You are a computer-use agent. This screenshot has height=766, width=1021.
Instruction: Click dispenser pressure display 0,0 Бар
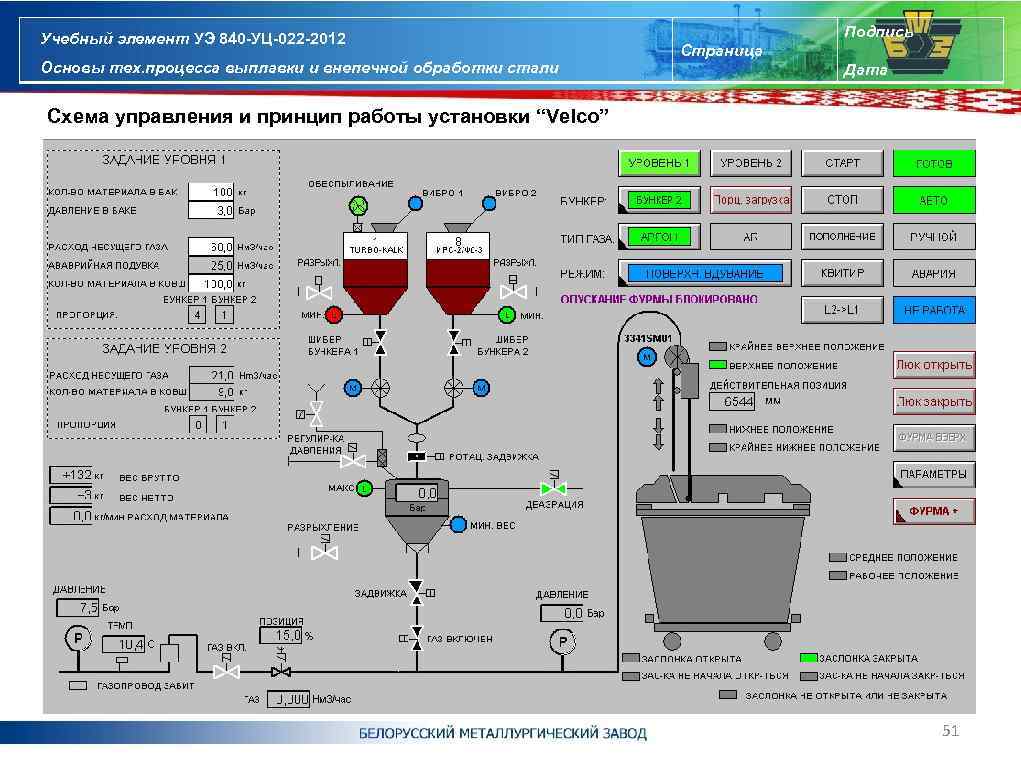click(417, 493)
